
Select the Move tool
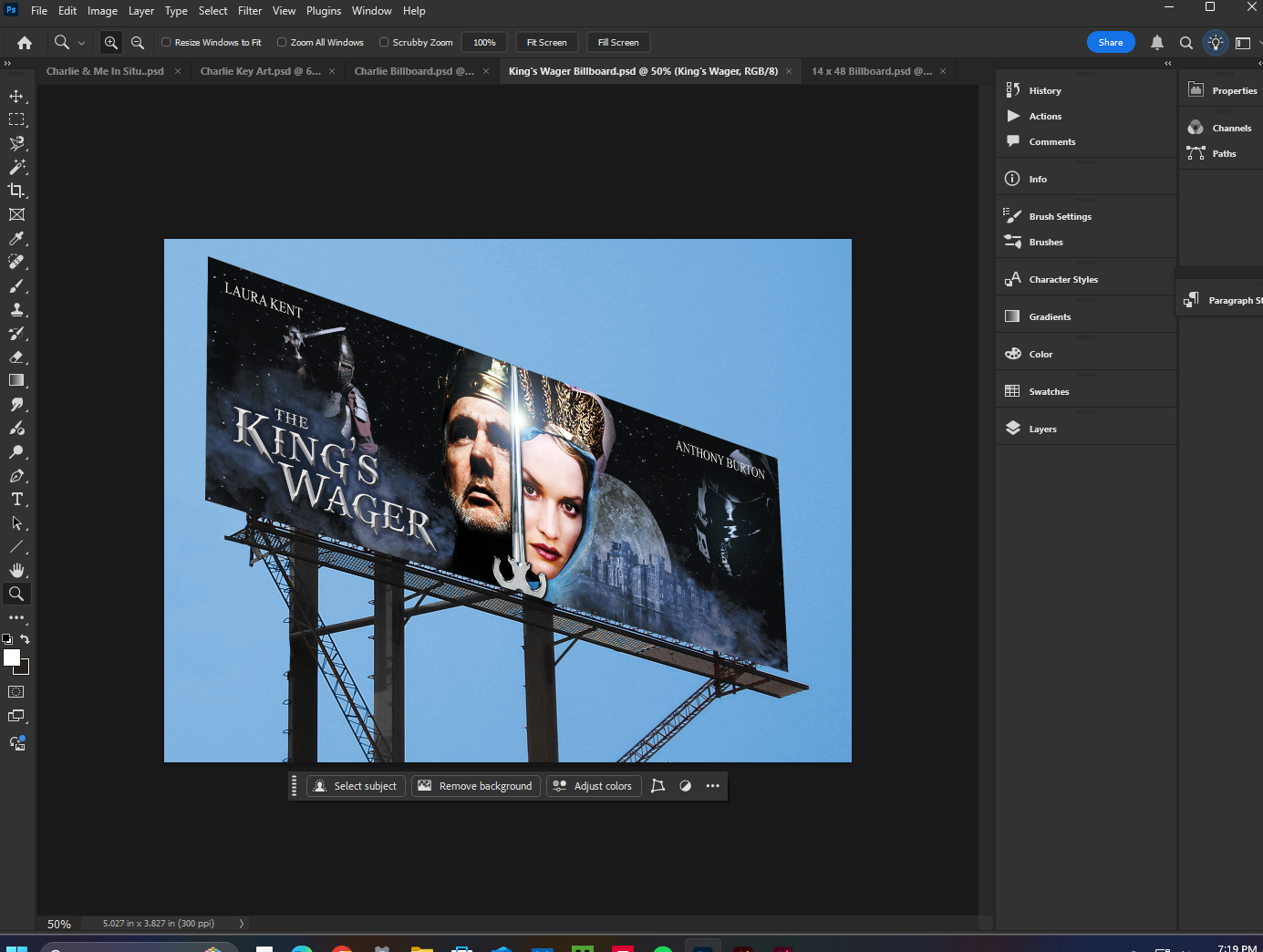tap(16, 95)
